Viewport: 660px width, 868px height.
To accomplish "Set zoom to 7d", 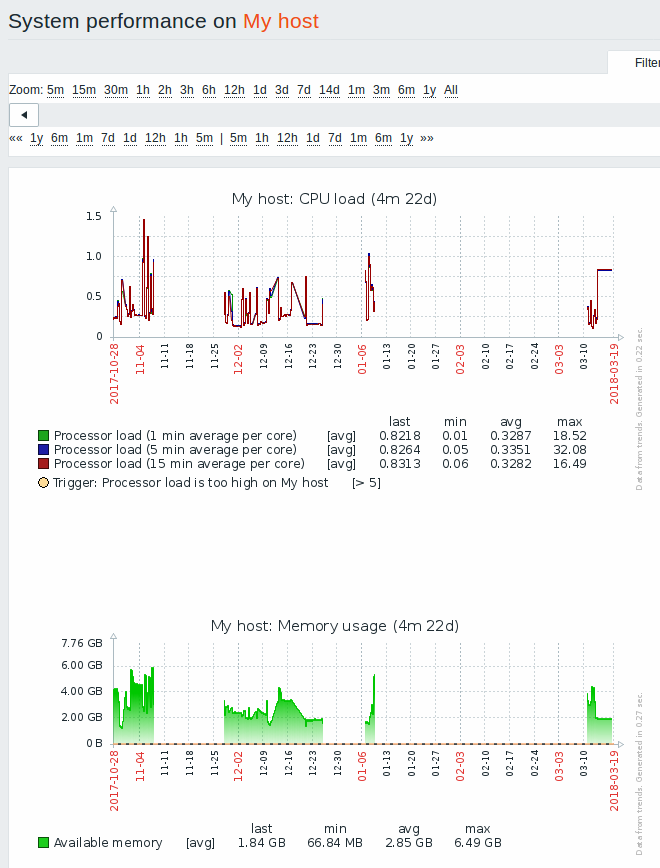I will 304,90.
